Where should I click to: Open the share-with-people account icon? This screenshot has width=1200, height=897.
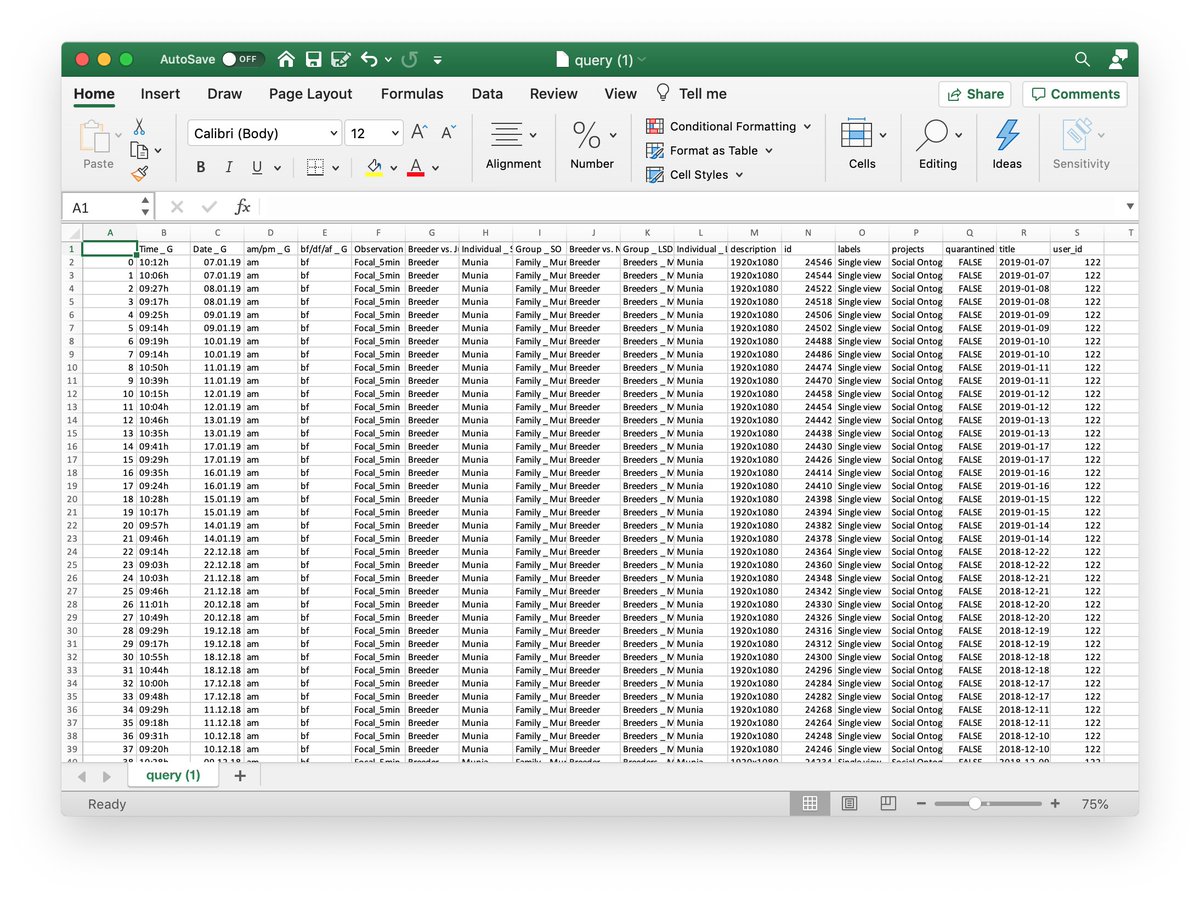[1118, 59]
